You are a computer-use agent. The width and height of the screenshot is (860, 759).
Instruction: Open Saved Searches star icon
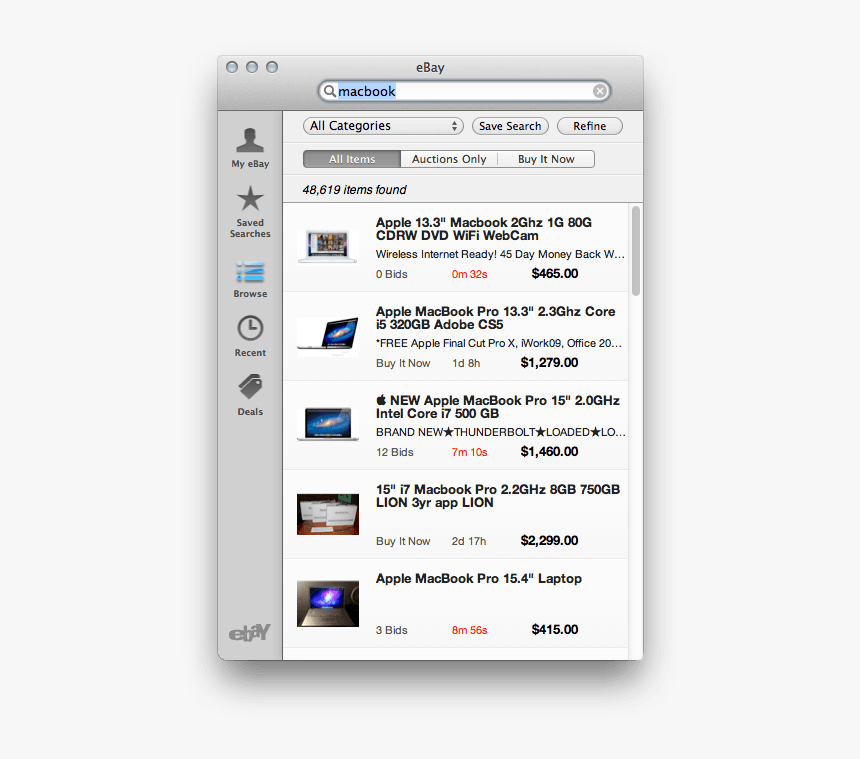point(250,199)
